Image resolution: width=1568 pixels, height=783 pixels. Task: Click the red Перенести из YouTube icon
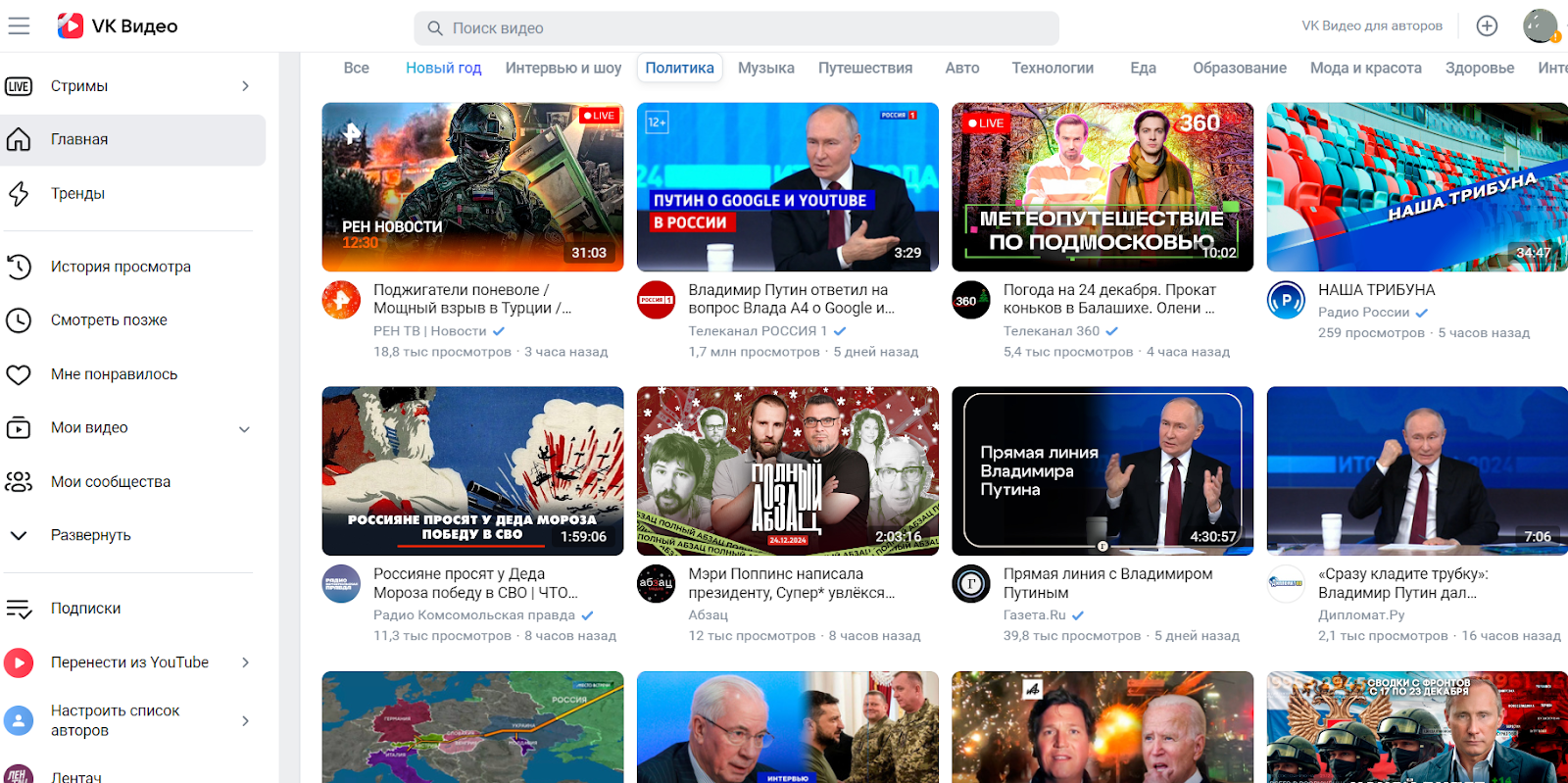(19, 663)
